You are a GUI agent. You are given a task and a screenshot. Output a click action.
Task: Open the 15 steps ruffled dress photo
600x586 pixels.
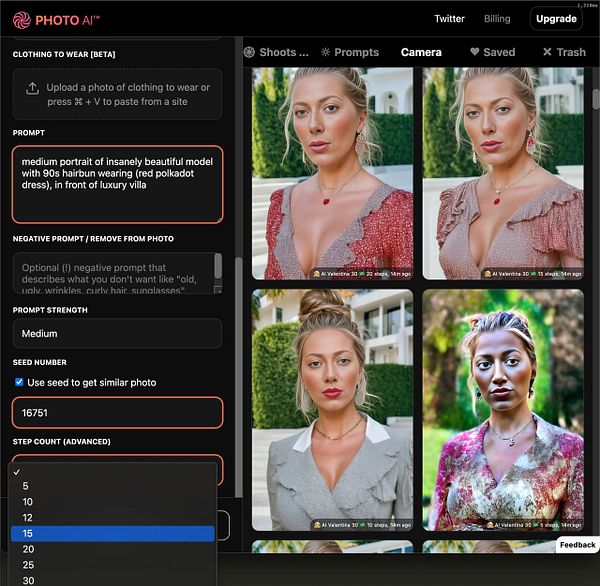coord(503,173)
